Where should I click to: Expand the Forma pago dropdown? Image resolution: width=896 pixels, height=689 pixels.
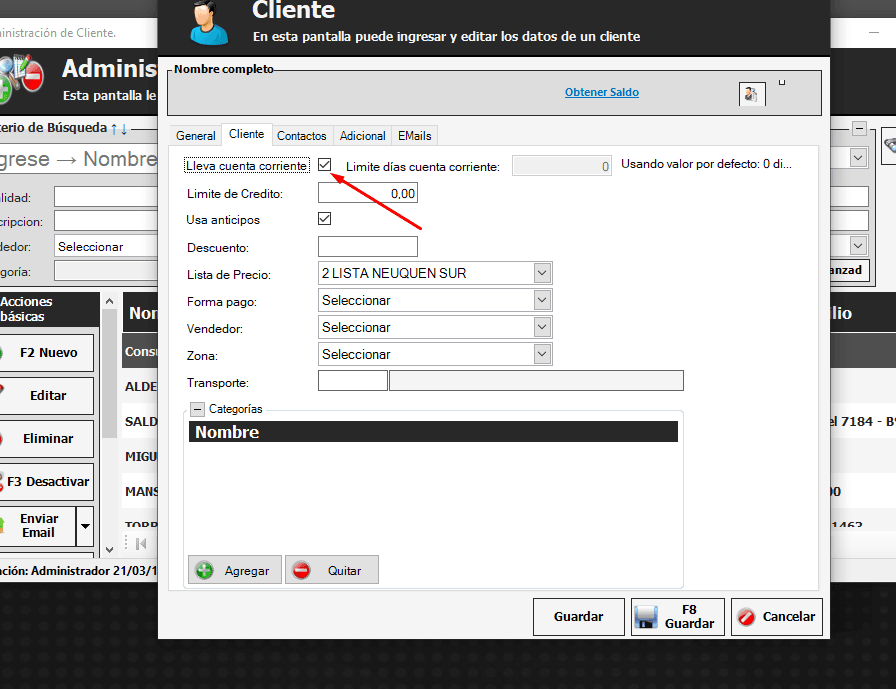pos(542,300)
